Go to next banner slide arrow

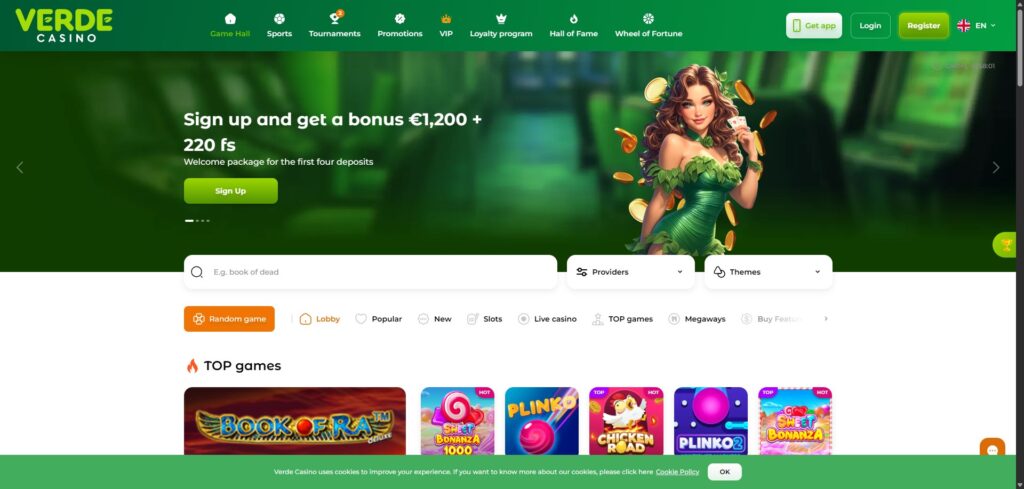pos(996,168)
